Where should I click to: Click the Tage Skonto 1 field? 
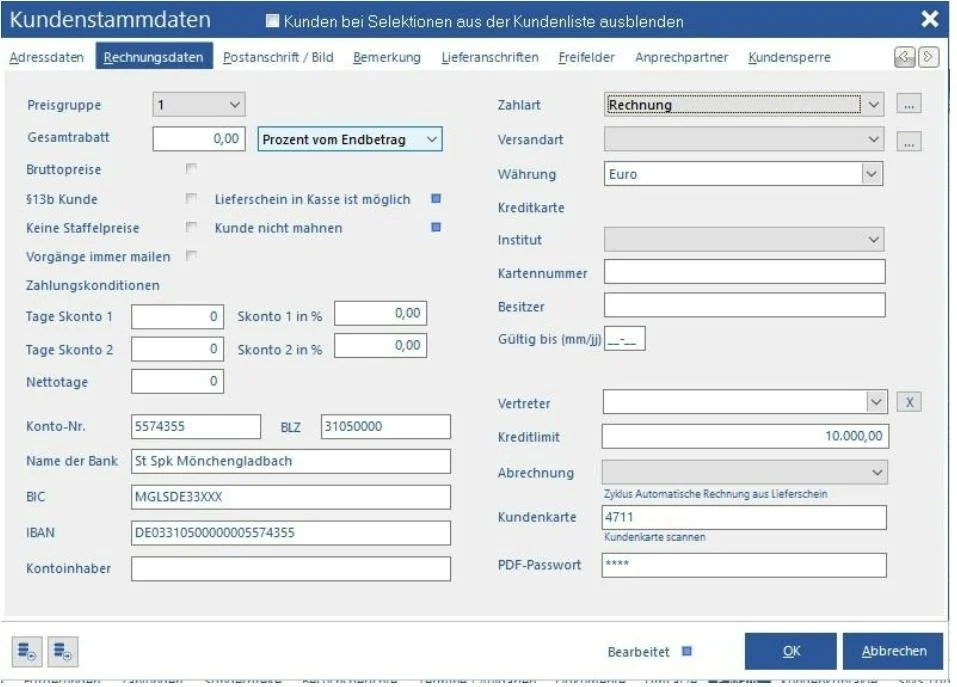click(x=178, y=317)
